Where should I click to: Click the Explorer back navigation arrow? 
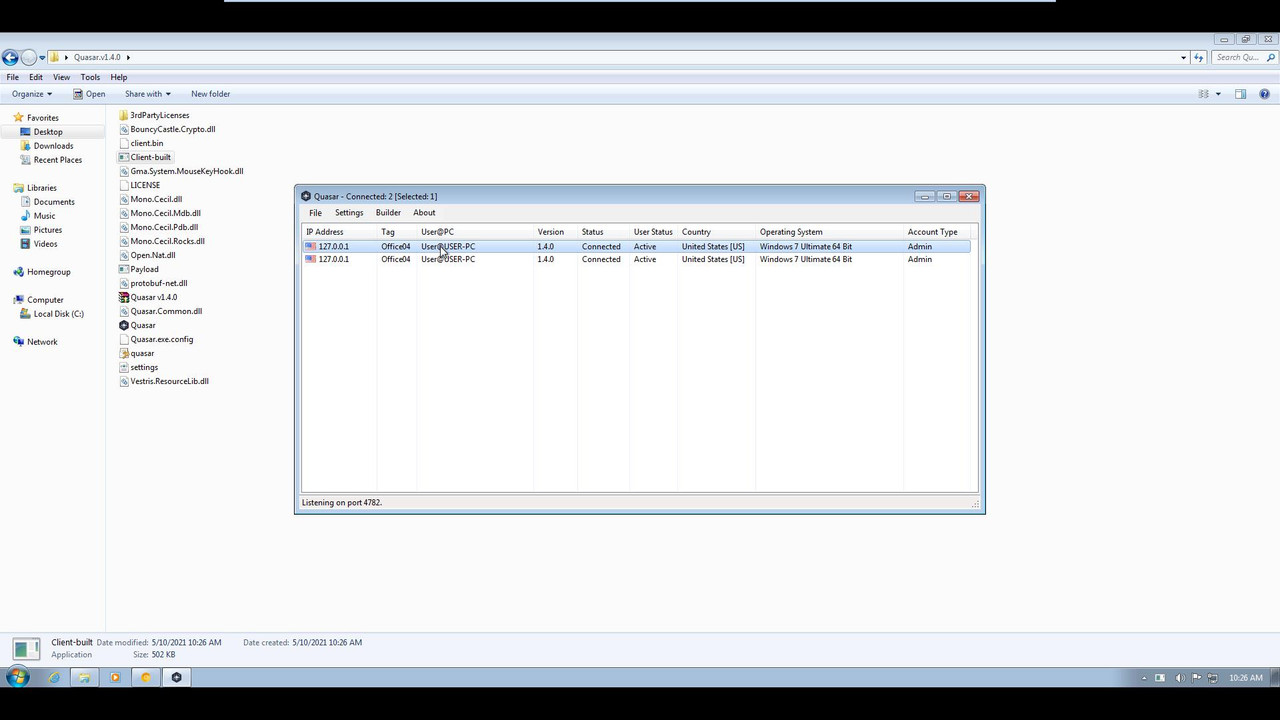(10, 57)
